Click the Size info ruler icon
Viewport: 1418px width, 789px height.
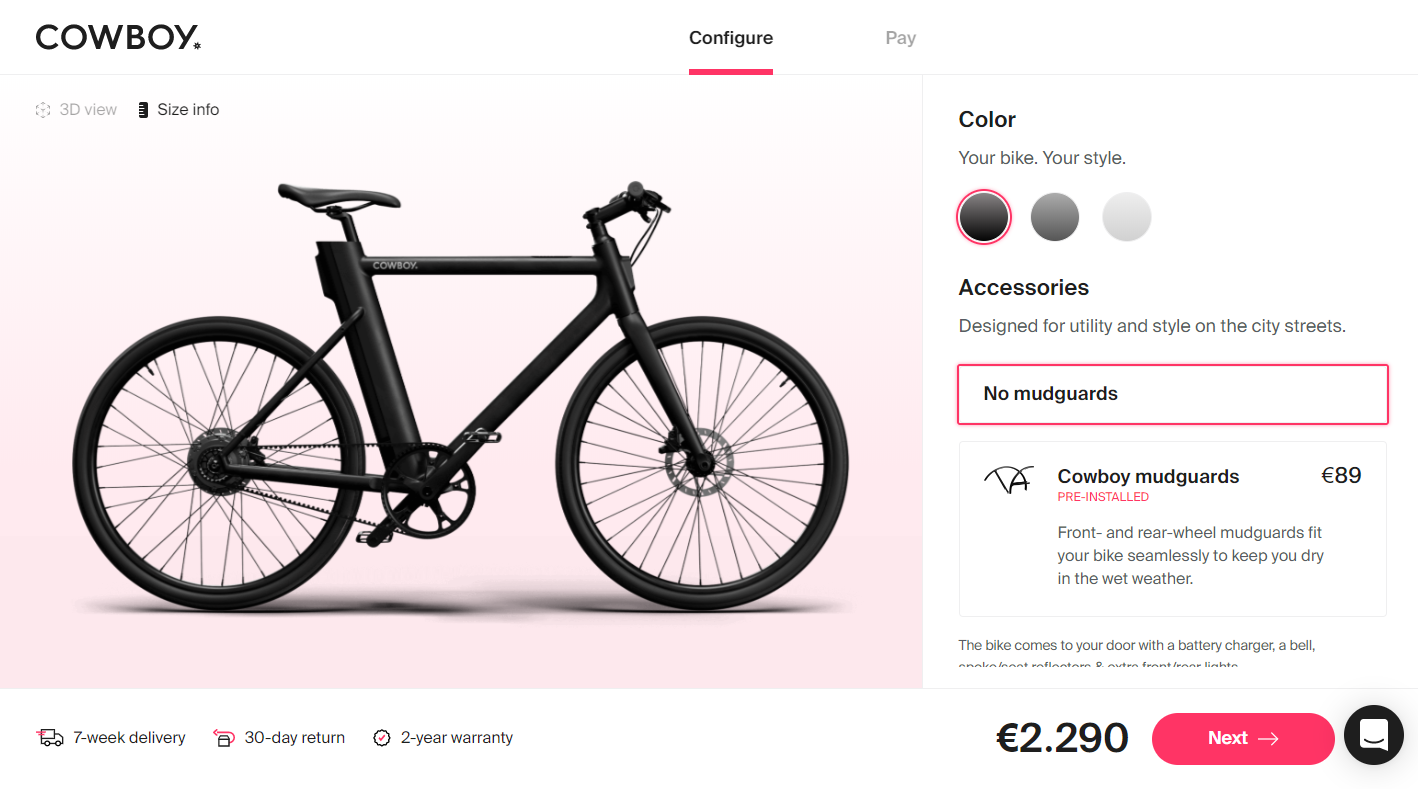pyautogui.click(x=143, y=110)
